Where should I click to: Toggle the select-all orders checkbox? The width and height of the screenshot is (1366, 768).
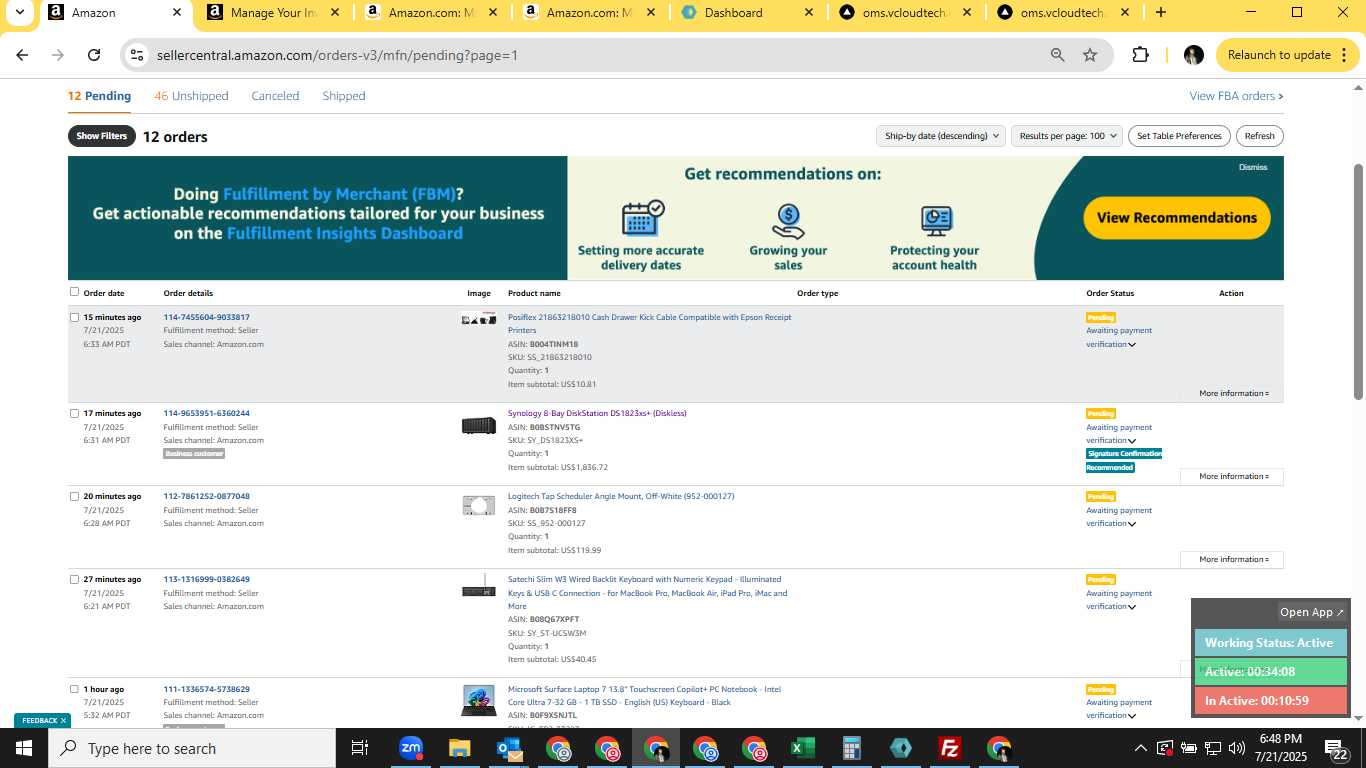pos(74,292)
